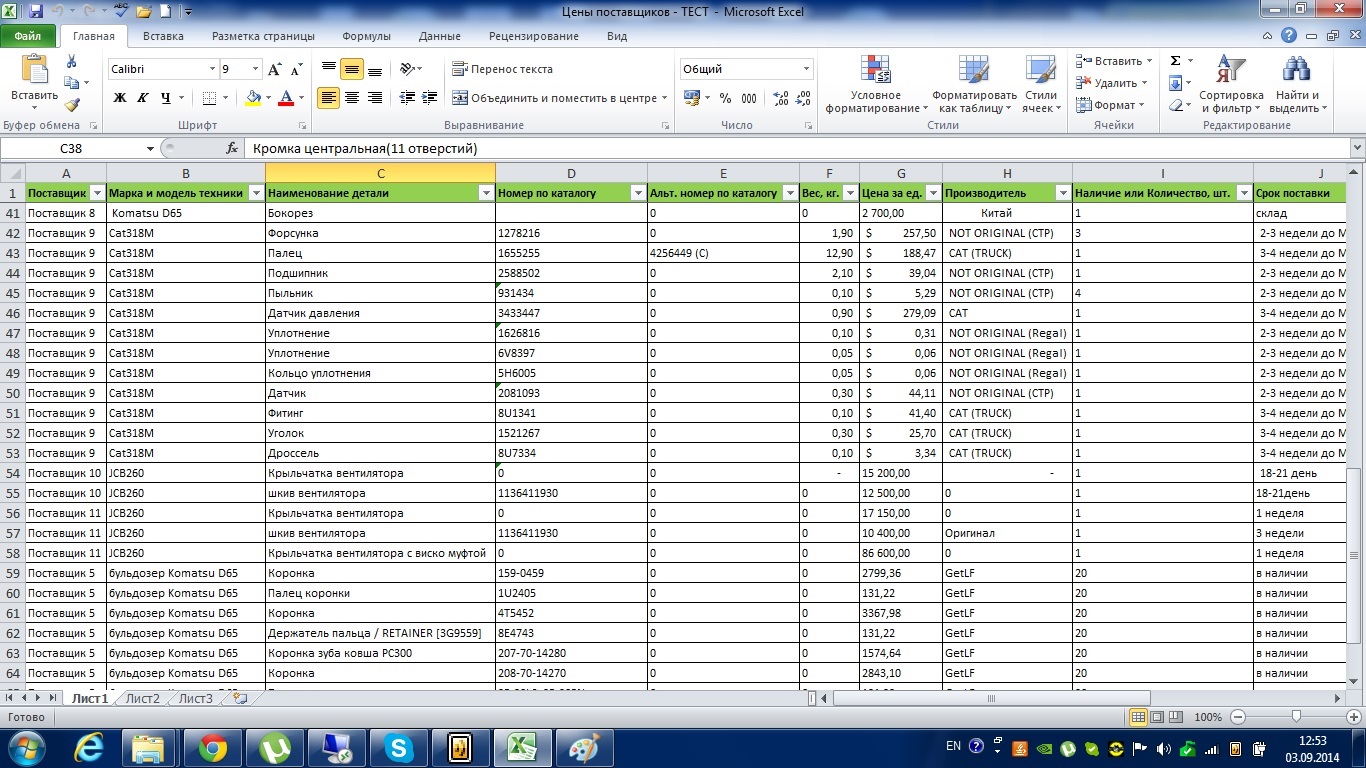Click the open folder icon in quick access toolbar
1366x768 pixels.
click(x=144, y=12)
